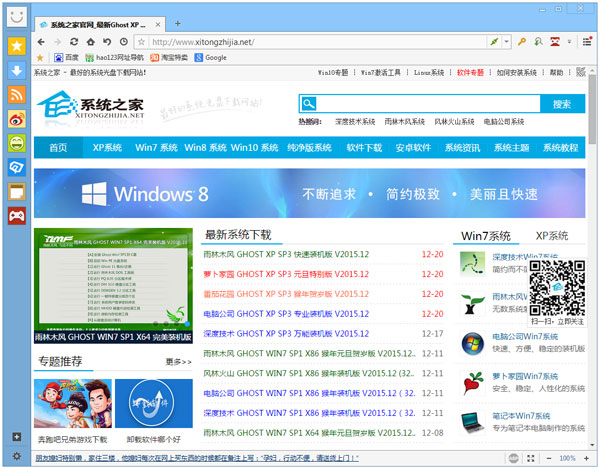
Task: Switch to the XP系统 side tab
Action: click(x=551, y=236)
